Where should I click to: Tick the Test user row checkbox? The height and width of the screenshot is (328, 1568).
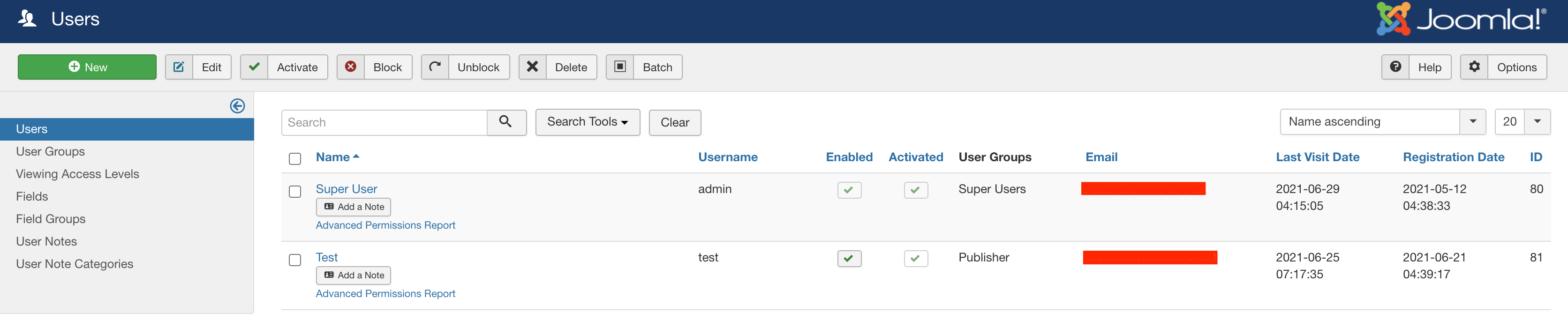point(295,260)
